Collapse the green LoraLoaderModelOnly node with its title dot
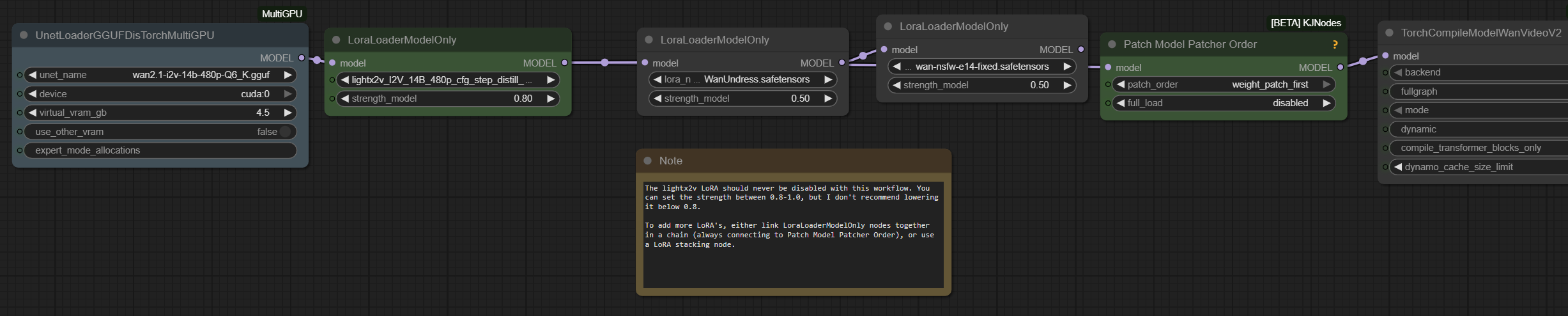The width and height of the screenshot is (1568, 316). tap(336, 40)
